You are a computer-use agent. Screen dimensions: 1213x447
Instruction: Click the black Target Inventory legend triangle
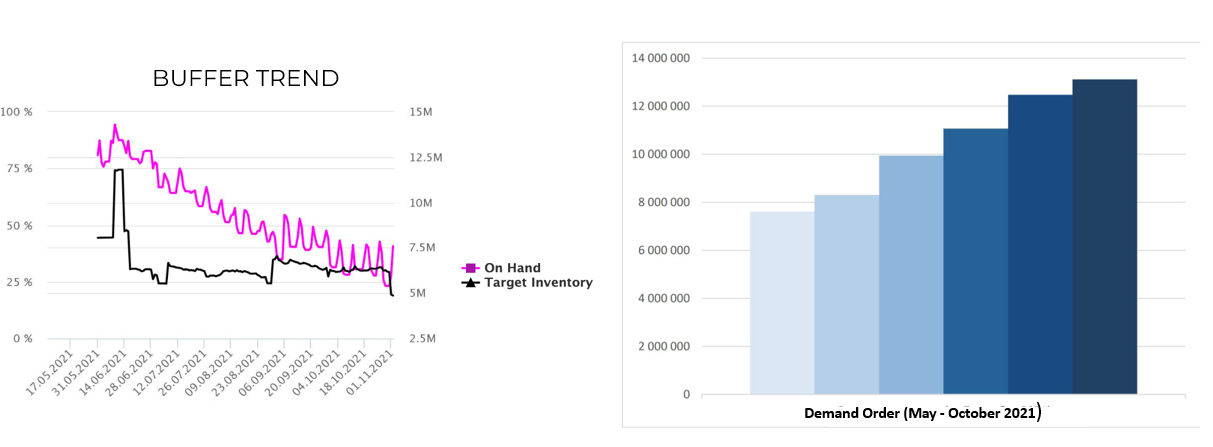point(469,283)
